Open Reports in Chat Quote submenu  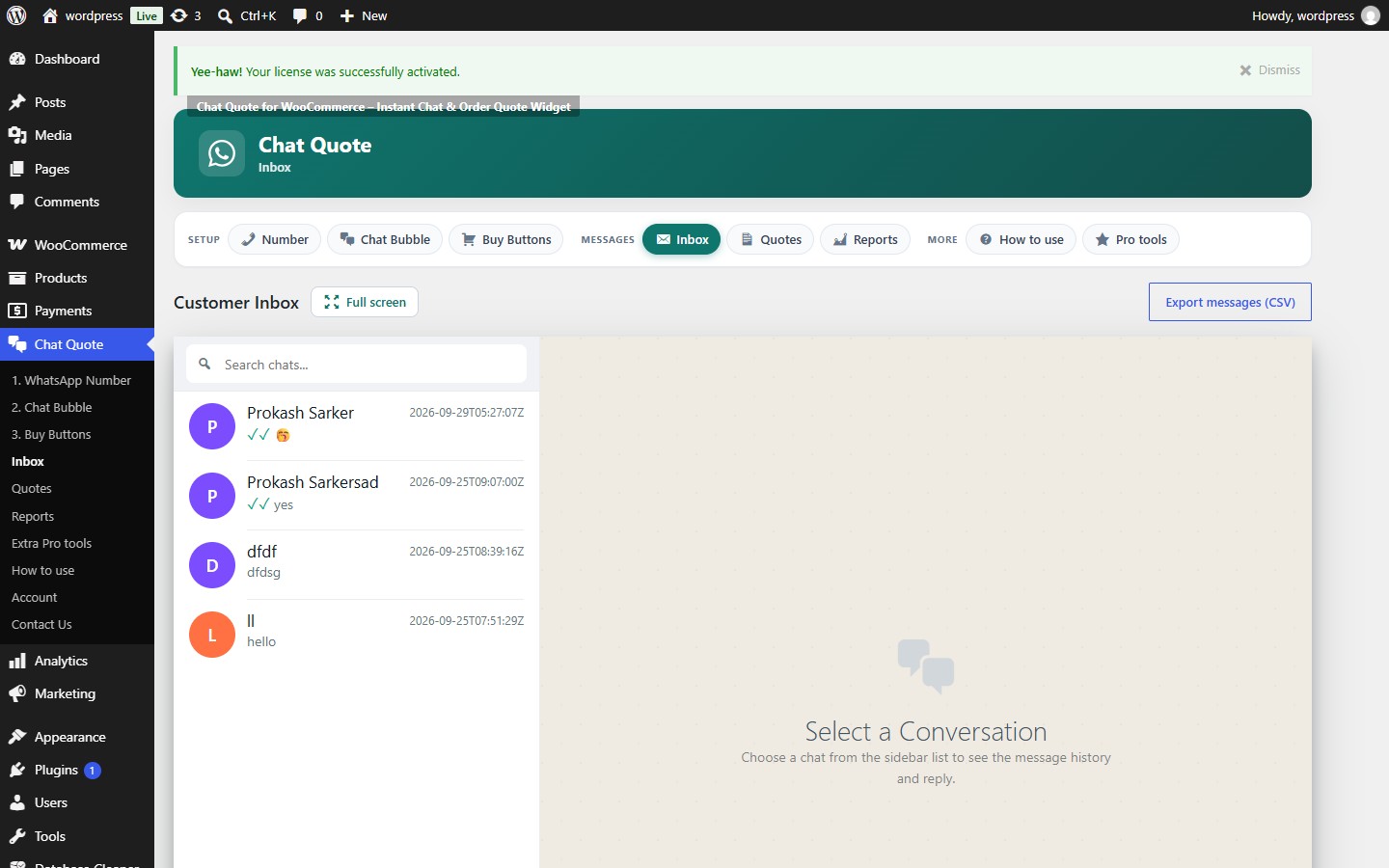(x=33, y=516)
